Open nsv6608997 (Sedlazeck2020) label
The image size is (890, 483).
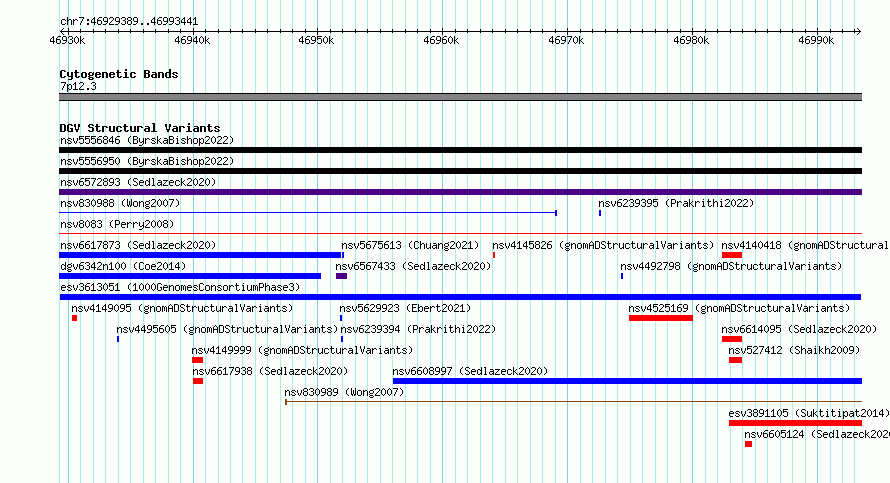(x=470, y=371)
